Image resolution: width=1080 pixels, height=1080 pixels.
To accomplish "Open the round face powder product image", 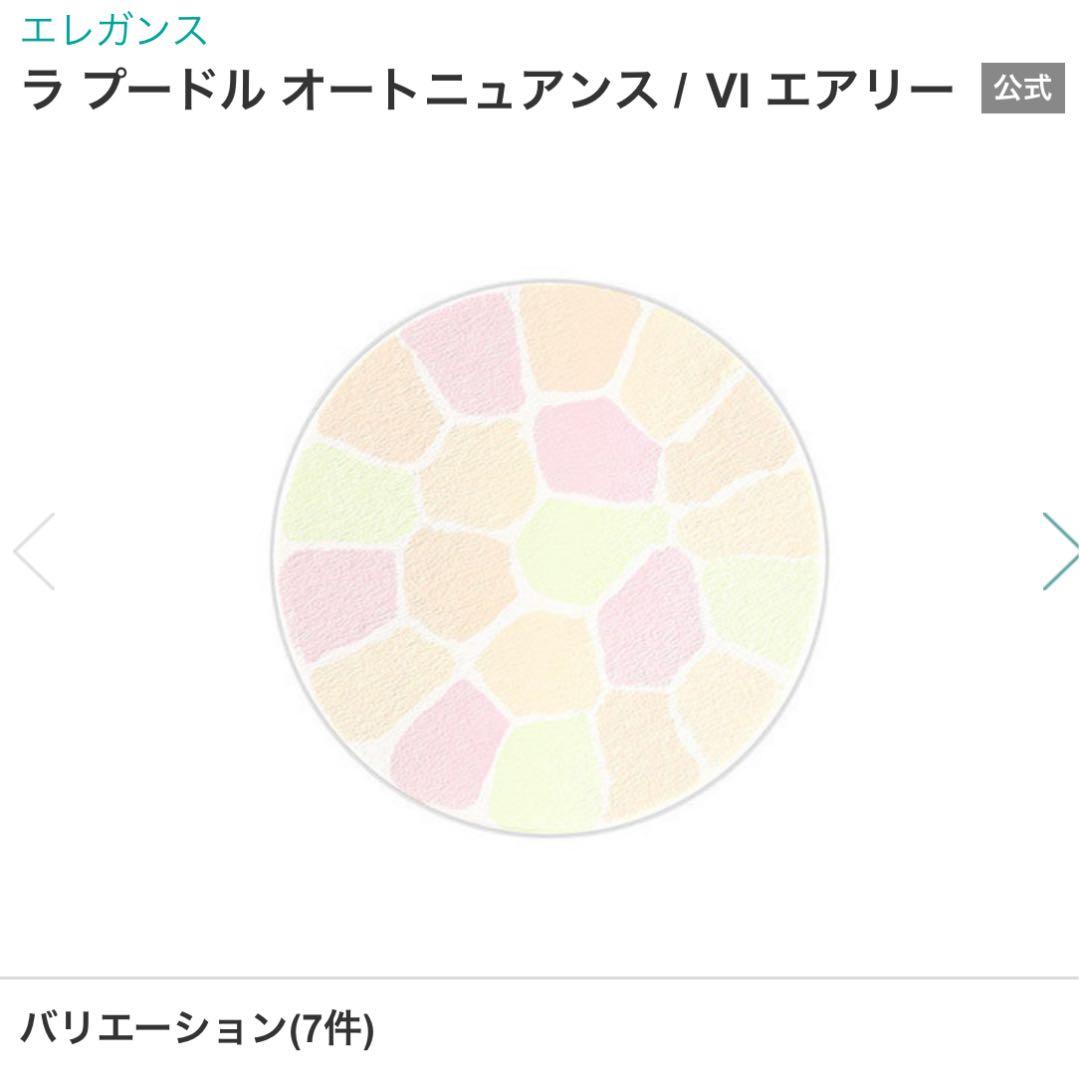I will click(x=549, y=560).
